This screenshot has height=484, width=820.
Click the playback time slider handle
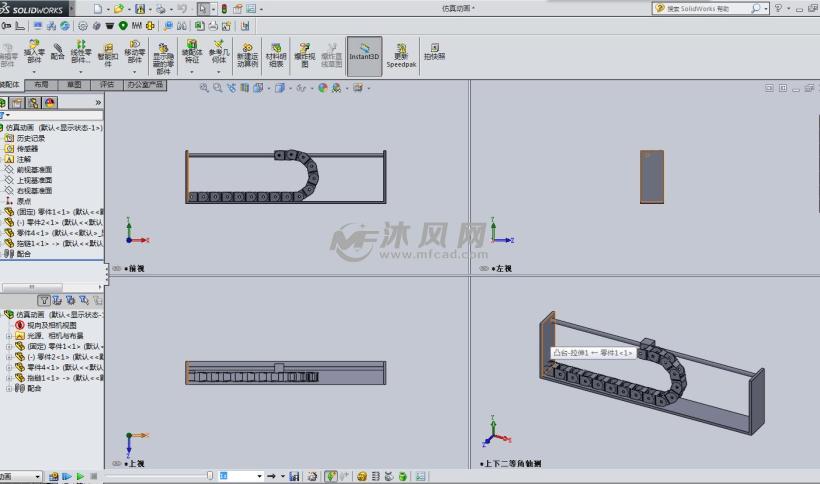pos(210,476)
